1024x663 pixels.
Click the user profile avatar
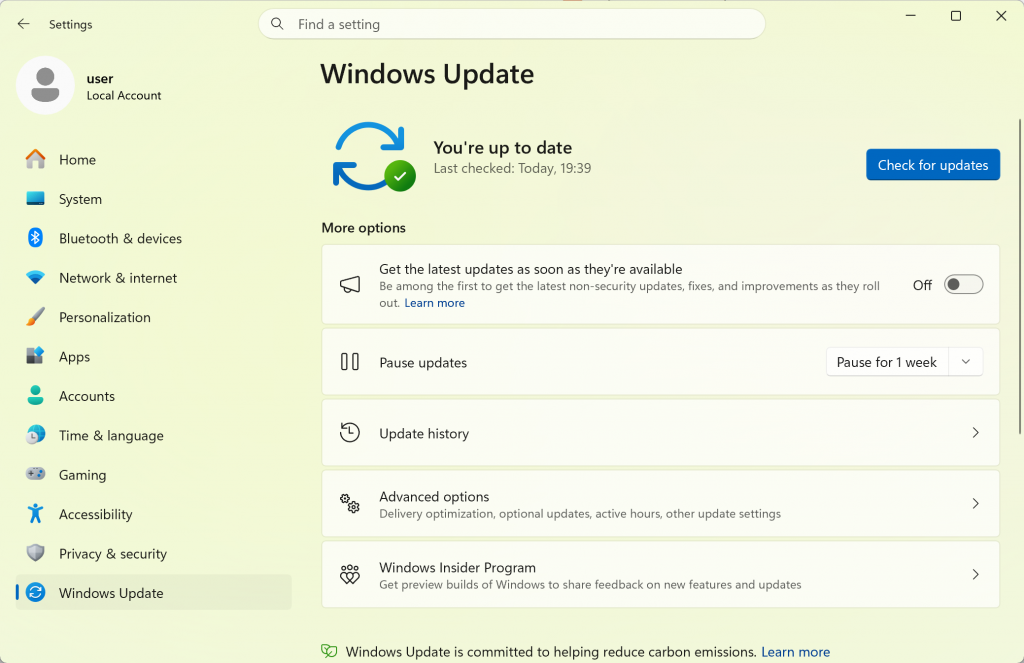45,86
